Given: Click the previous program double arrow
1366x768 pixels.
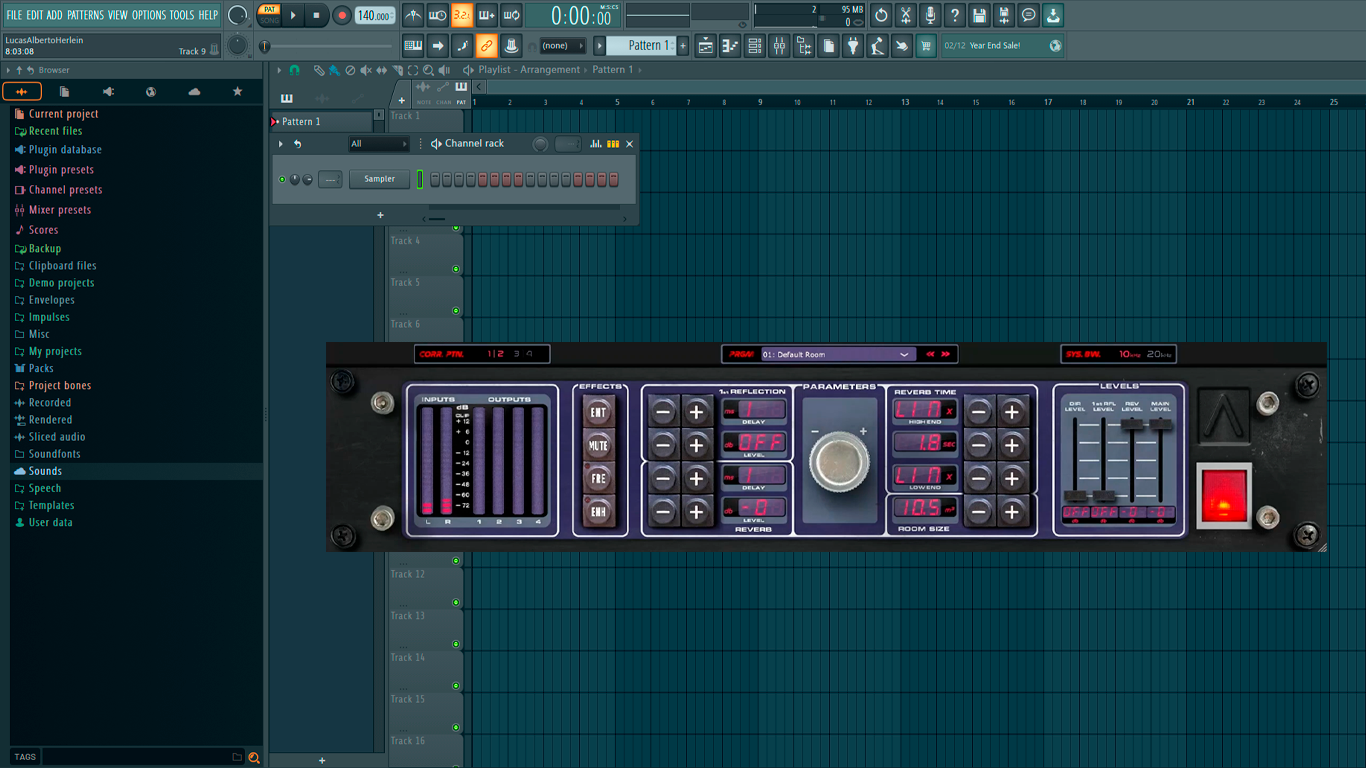Looking at the screenshot, I should pyautogui.click(x=931, y=354).
